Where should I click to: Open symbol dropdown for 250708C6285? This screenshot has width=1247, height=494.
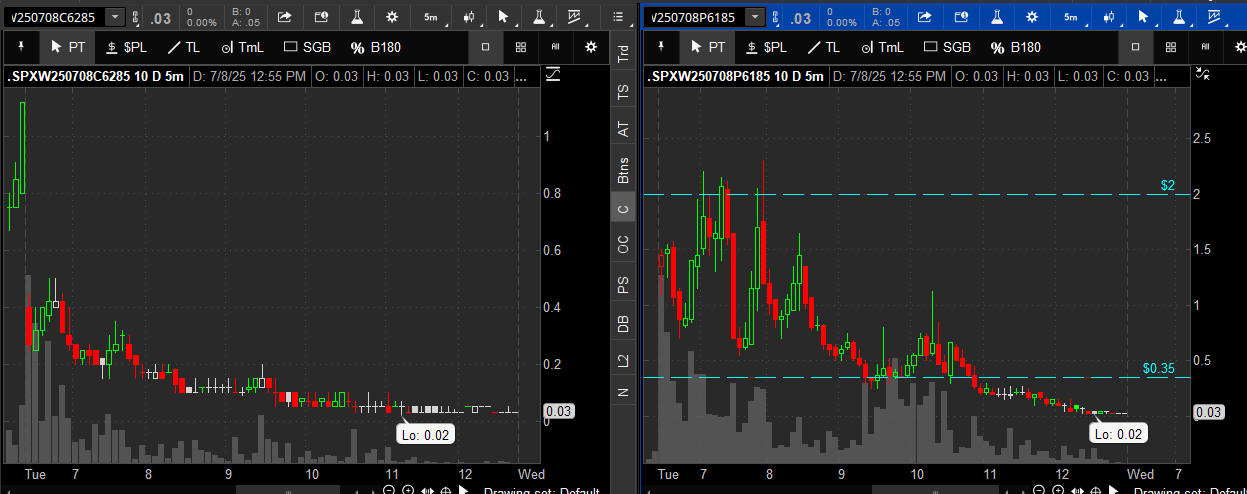(x=116, y=17)
